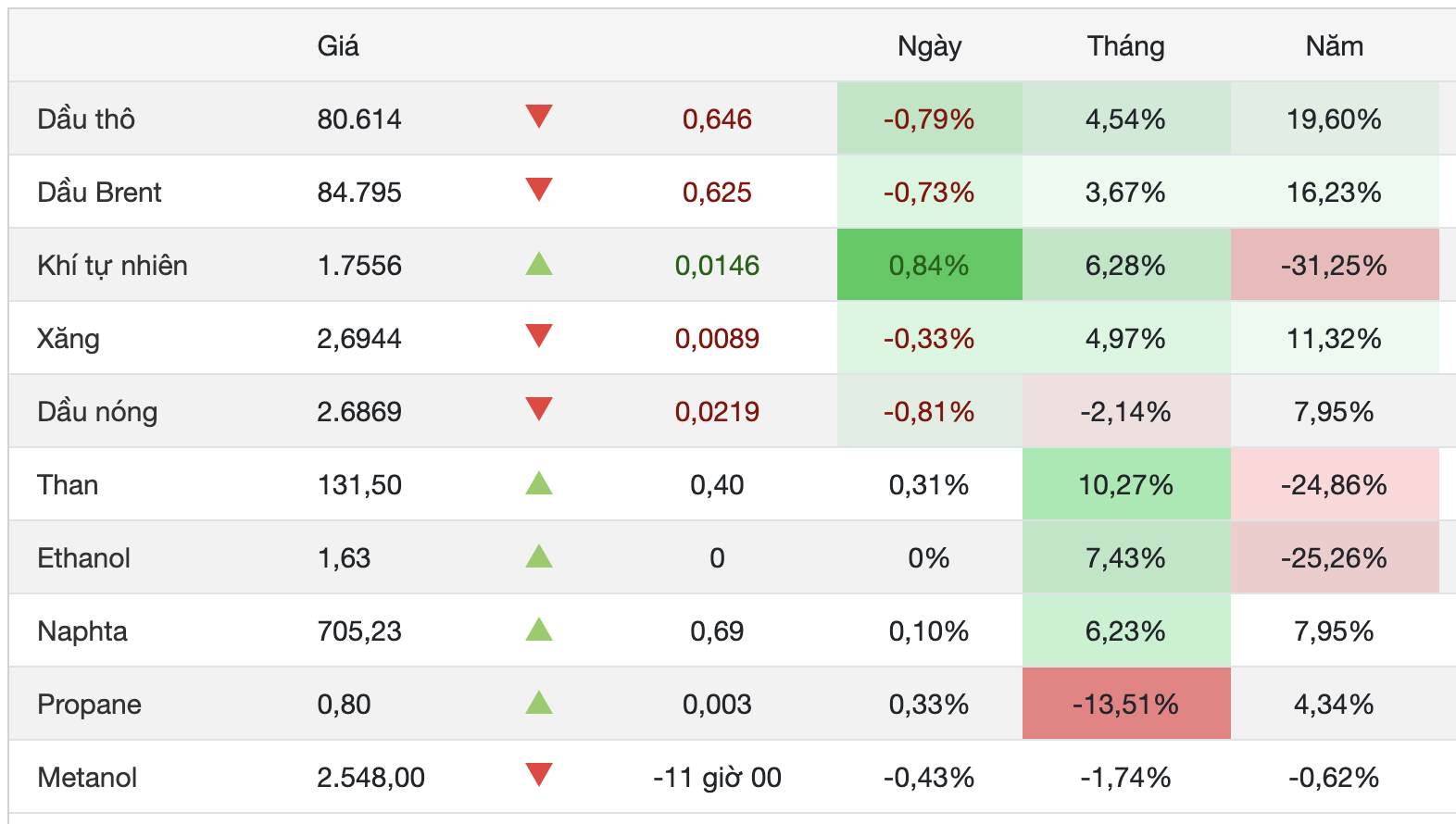Image resolution: width=1456 pixels, height=824 pixels.
Task: Click the green up arrow in Than row
Action: click(x=539, y=483)
